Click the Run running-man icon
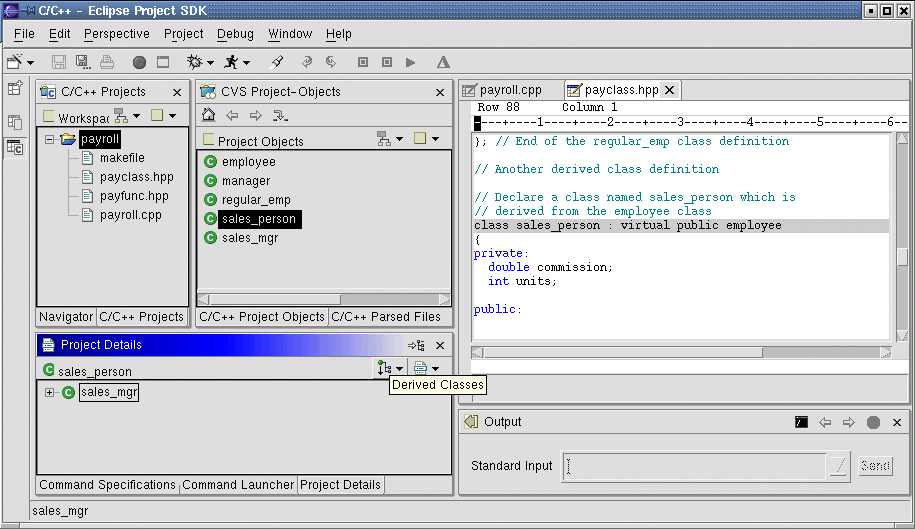The width and height of the screenshot is (915, 529). coord(231,62)
